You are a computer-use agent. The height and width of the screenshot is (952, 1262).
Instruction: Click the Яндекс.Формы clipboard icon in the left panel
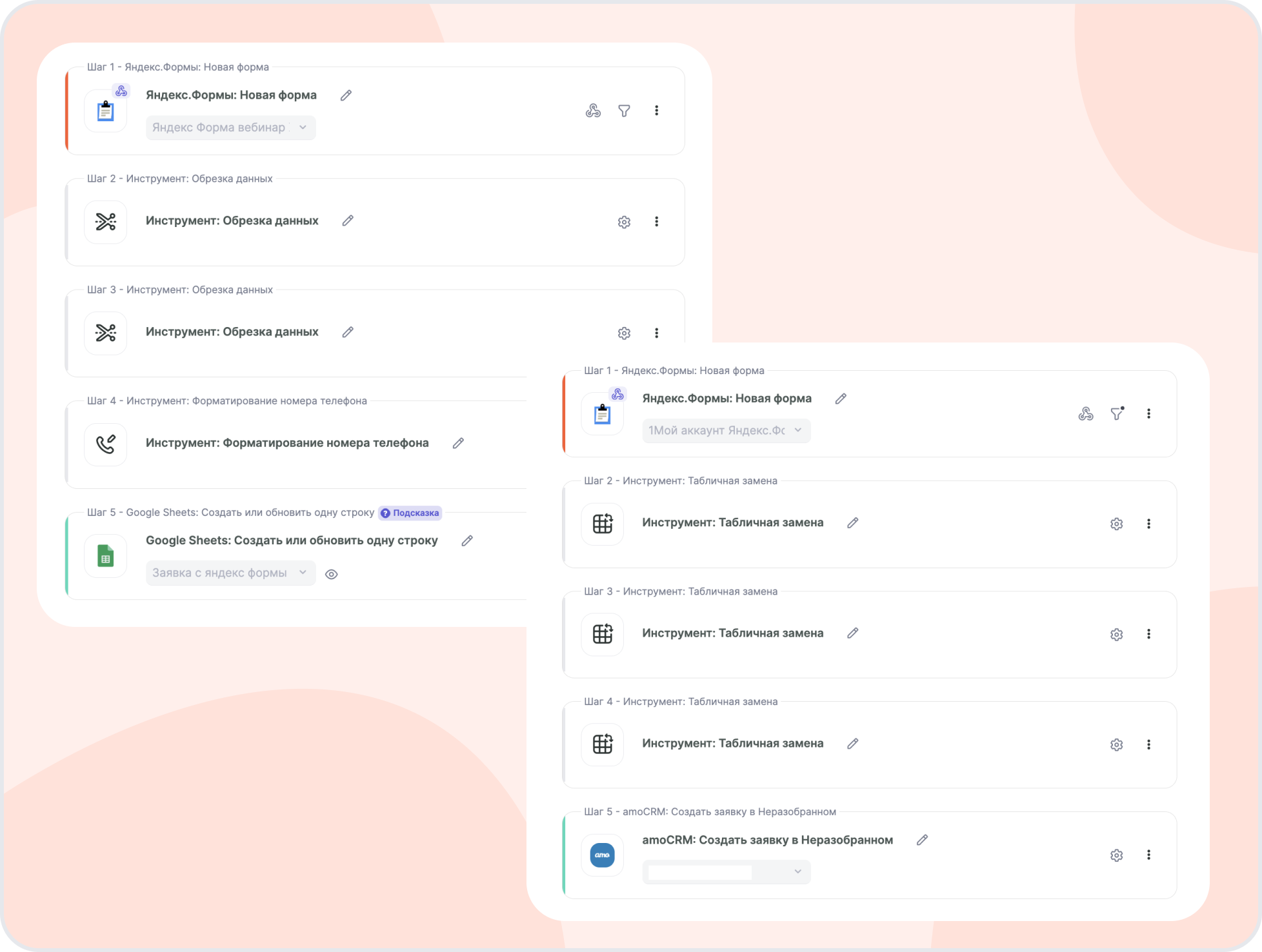click(x=106, y=111)
